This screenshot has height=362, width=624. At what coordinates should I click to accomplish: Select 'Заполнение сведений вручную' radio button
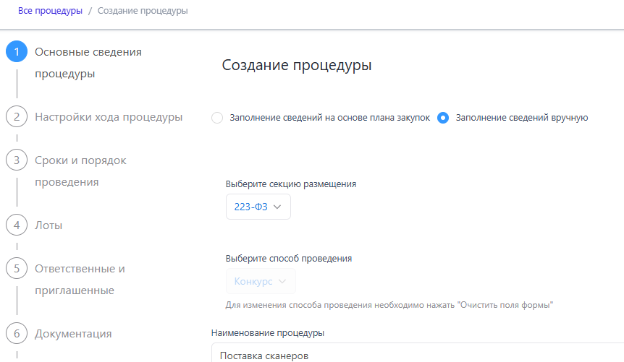[443, 118]
